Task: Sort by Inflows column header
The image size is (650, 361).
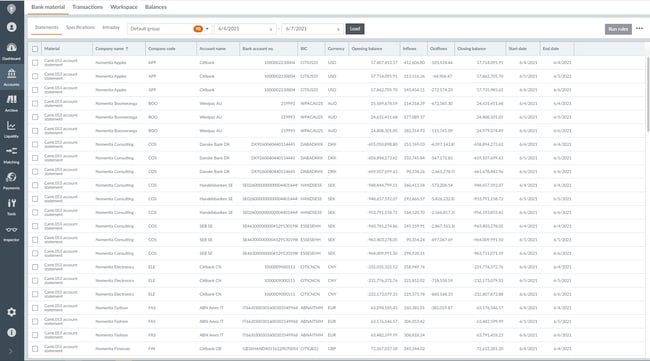Action: point(409,49)
